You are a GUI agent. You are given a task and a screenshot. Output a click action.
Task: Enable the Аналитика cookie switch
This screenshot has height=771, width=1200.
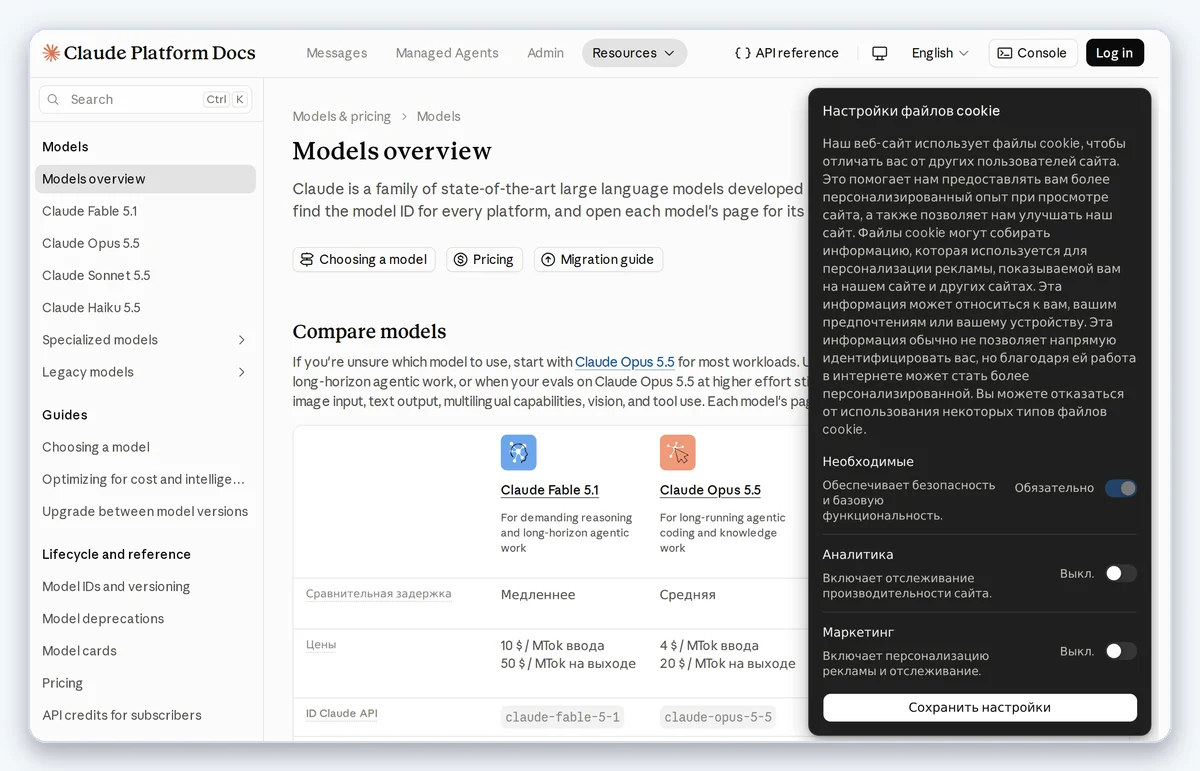pyautogui.click(x=1121, y=574)
